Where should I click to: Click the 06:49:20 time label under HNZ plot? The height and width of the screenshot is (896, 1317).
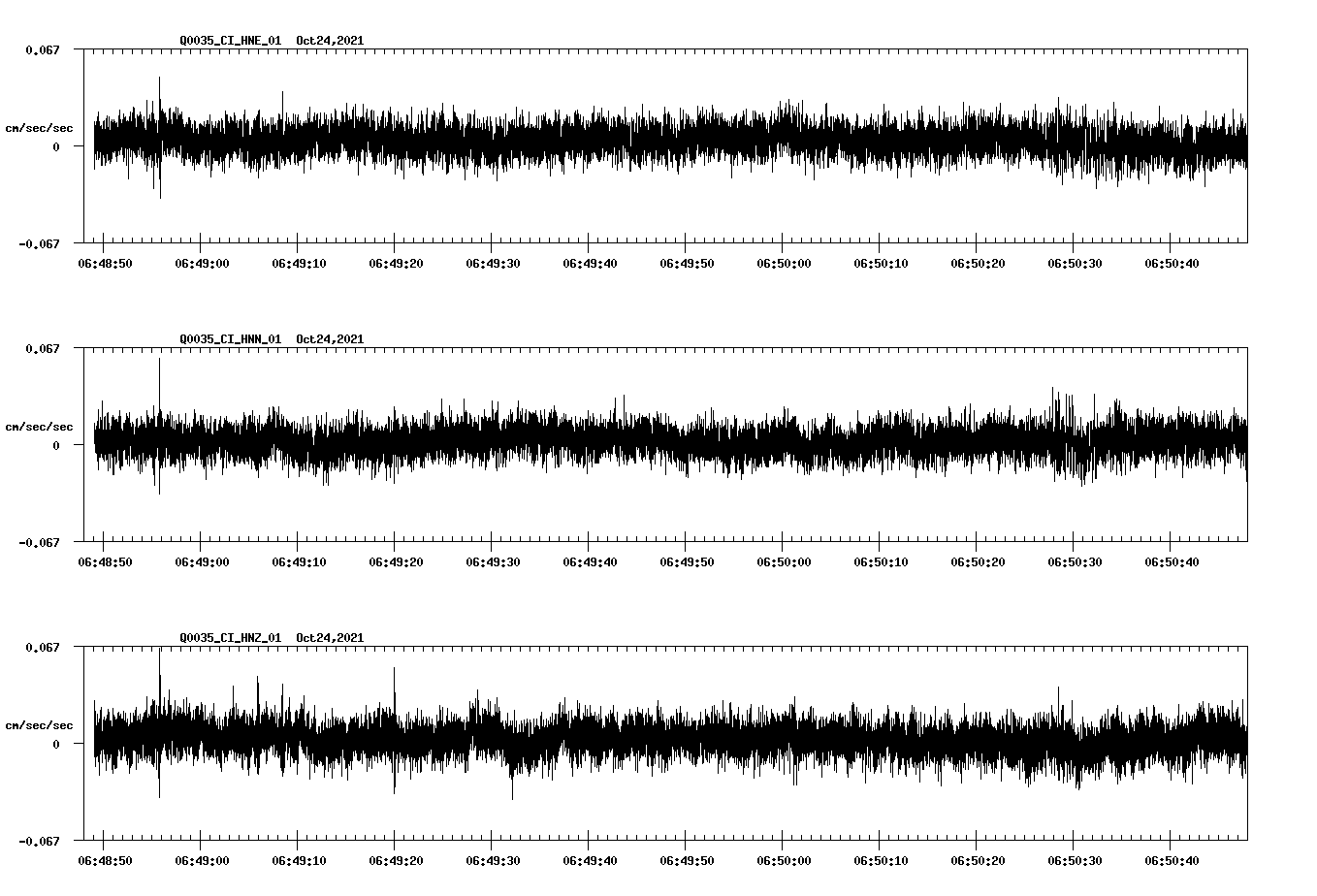[396, 861]
